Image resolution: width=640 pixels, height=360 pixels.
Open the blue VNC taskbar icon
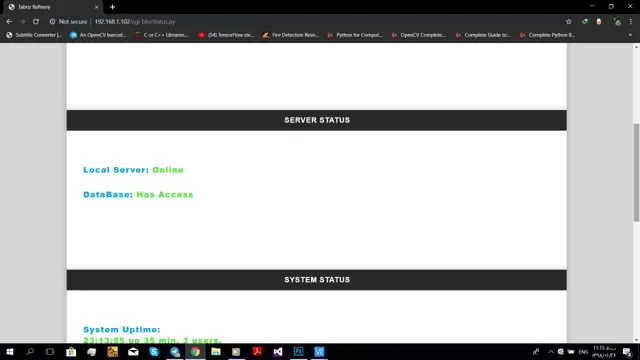[x=319, y=351]
